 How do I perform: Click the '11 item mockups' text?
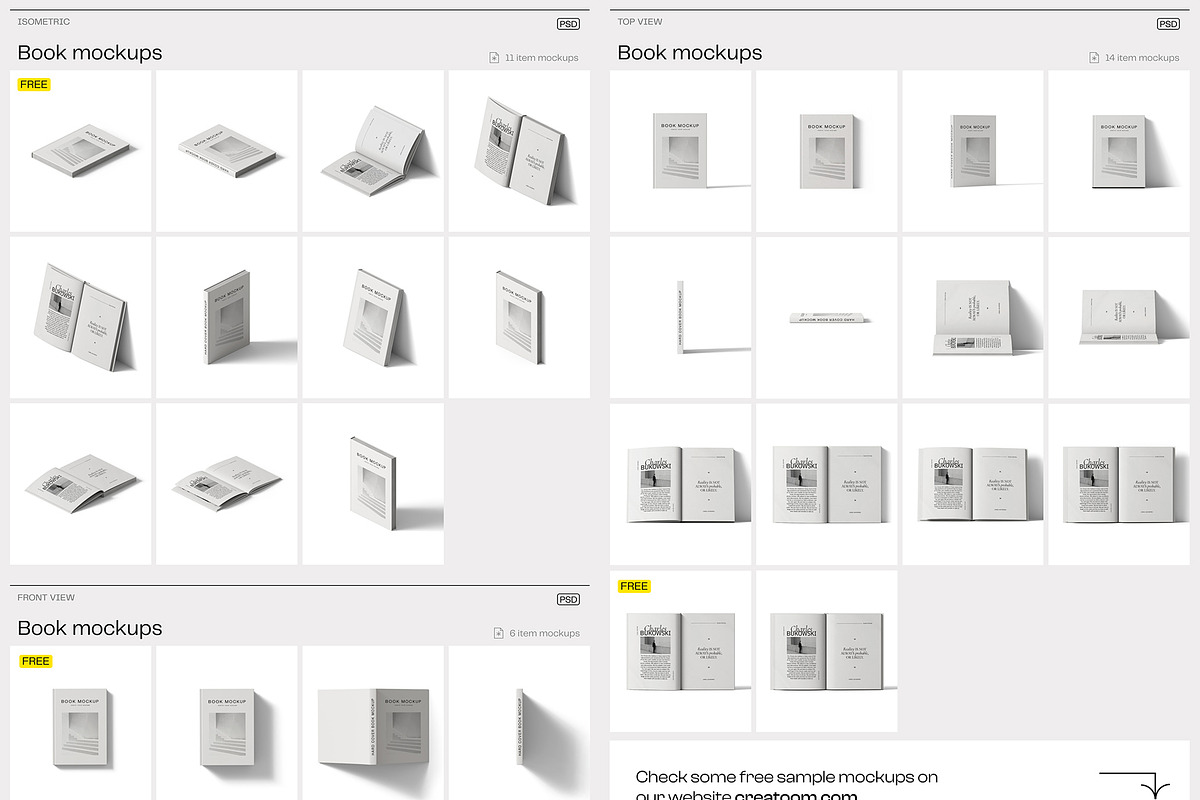coord(542,58)
